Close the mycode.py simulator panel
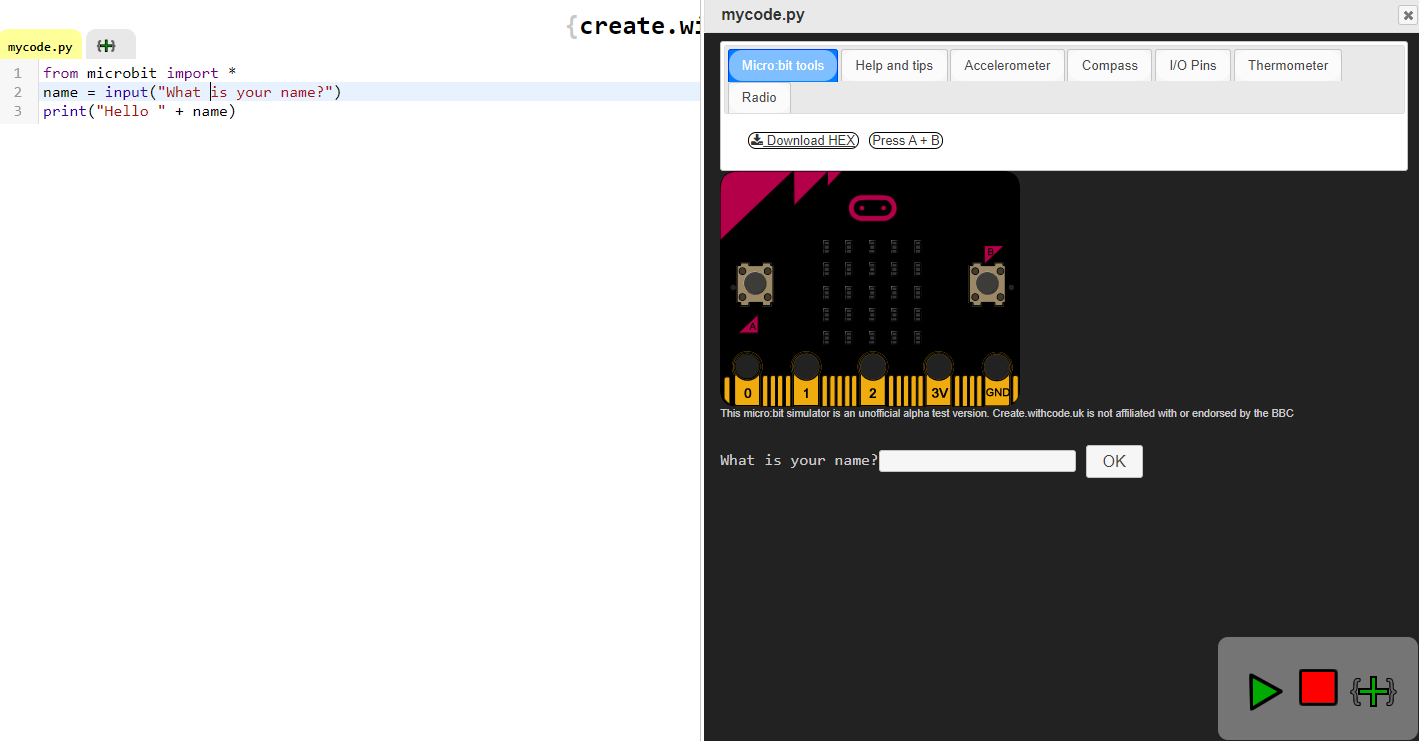1419x741 pixels. tap(1406, 15)
